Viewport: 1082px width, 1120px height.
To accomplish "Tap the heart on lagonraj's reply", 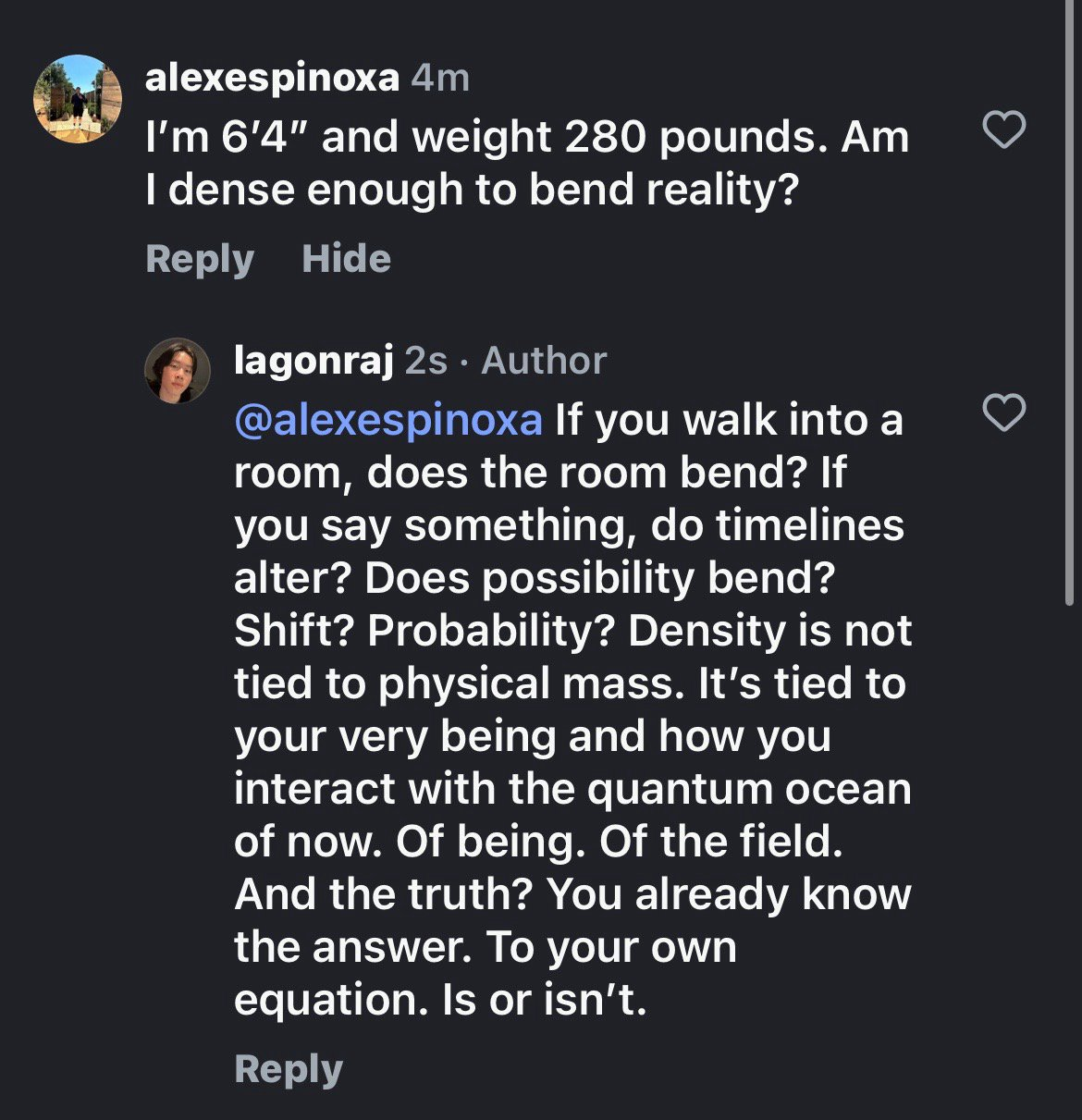I will pyautogui.click(x=1003, y=412).
